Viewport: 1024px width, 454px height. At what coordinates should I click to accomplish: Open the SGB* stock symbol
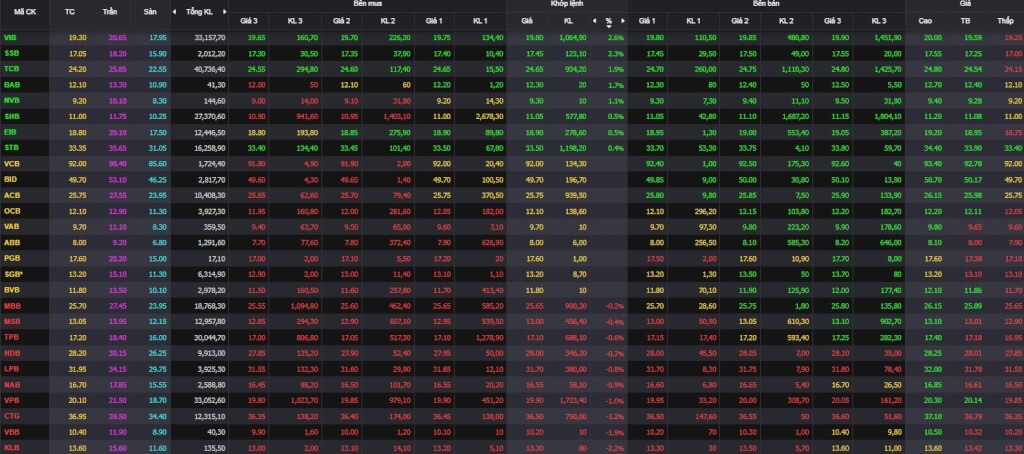[12, 274]
